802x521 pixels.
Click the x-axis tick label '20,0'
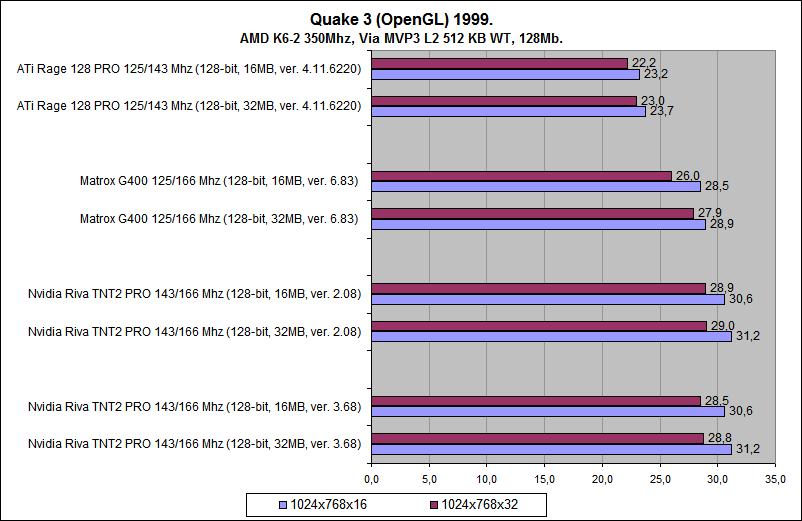pos(603,480)
